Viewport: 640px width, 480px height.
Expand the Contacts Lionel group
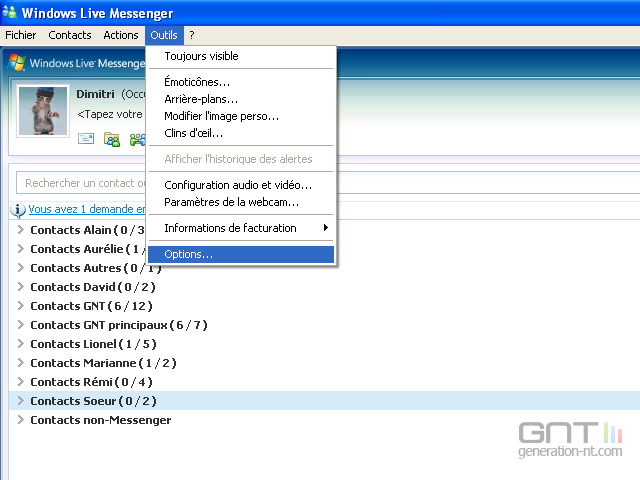[x=20, y=344]
